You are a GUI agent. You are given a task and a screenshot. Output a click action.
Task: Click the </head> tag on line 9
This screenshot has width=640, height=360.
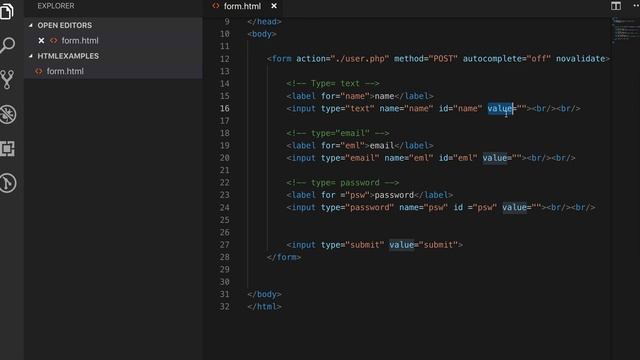pos(264,22)
